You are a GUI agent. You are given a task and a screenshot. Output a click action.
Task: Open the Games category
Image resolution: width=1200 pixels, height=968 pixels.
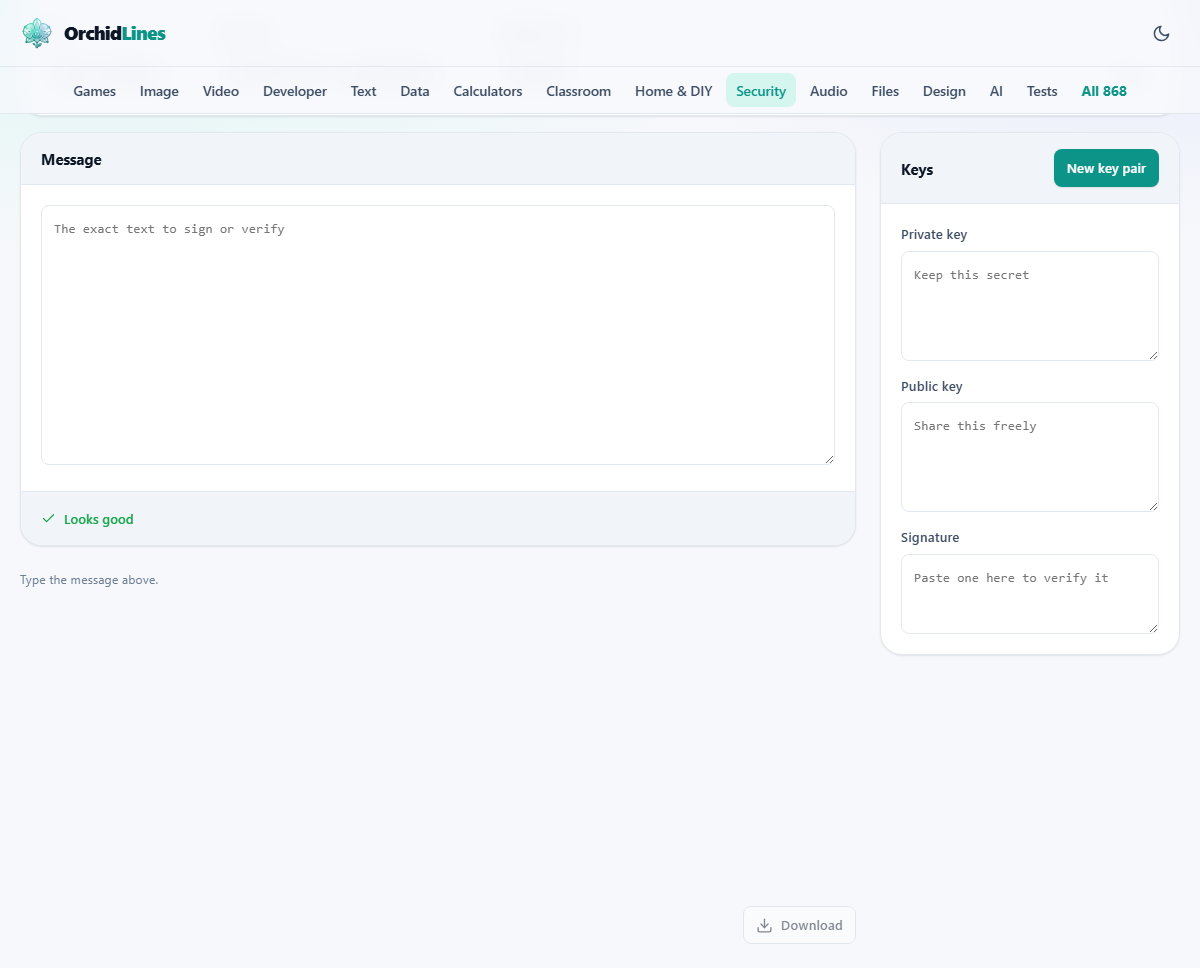(95, 91)
